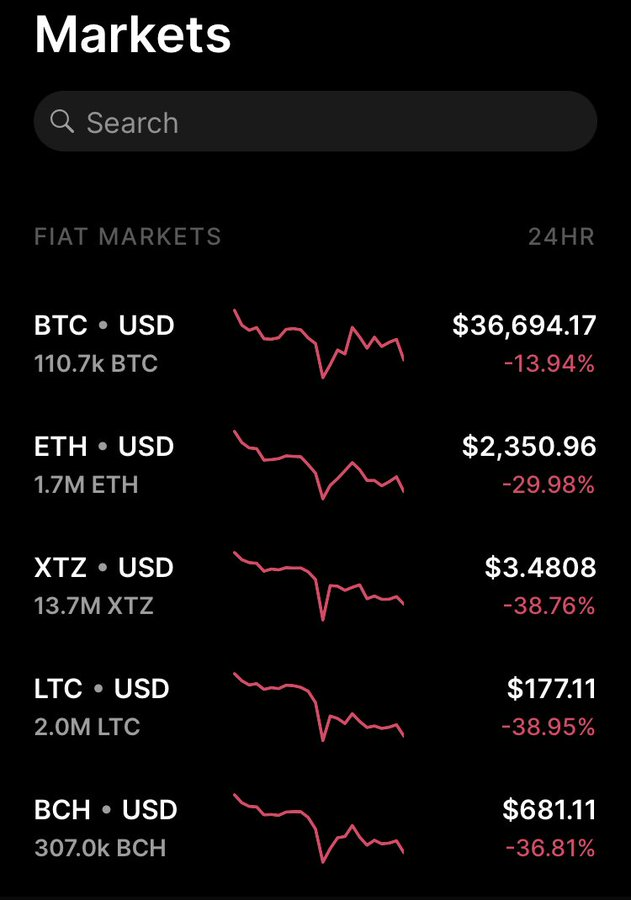Select the XTZ • USD market

point(315,586)
